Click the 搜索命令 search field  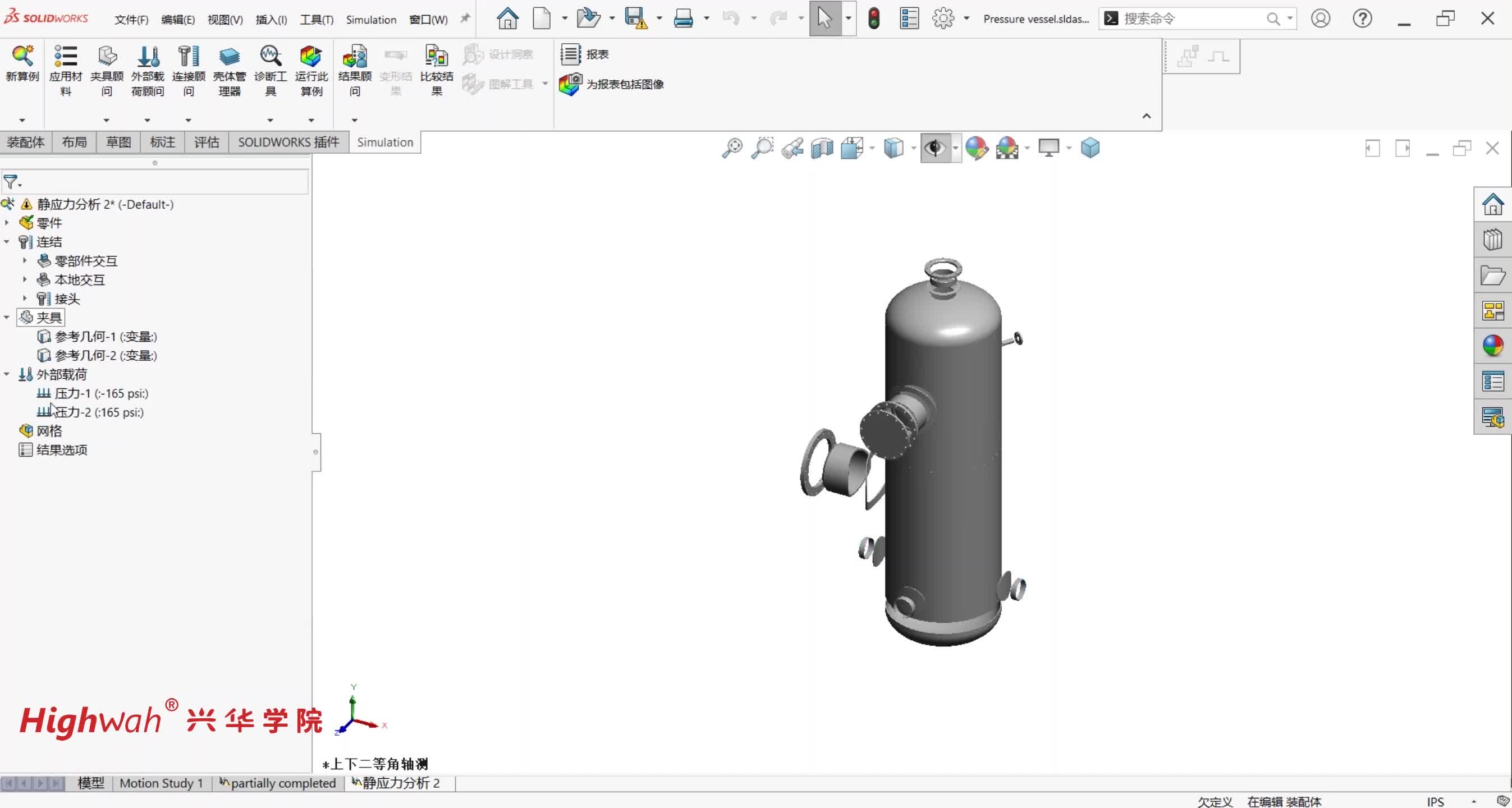(x=1192, y=19)
